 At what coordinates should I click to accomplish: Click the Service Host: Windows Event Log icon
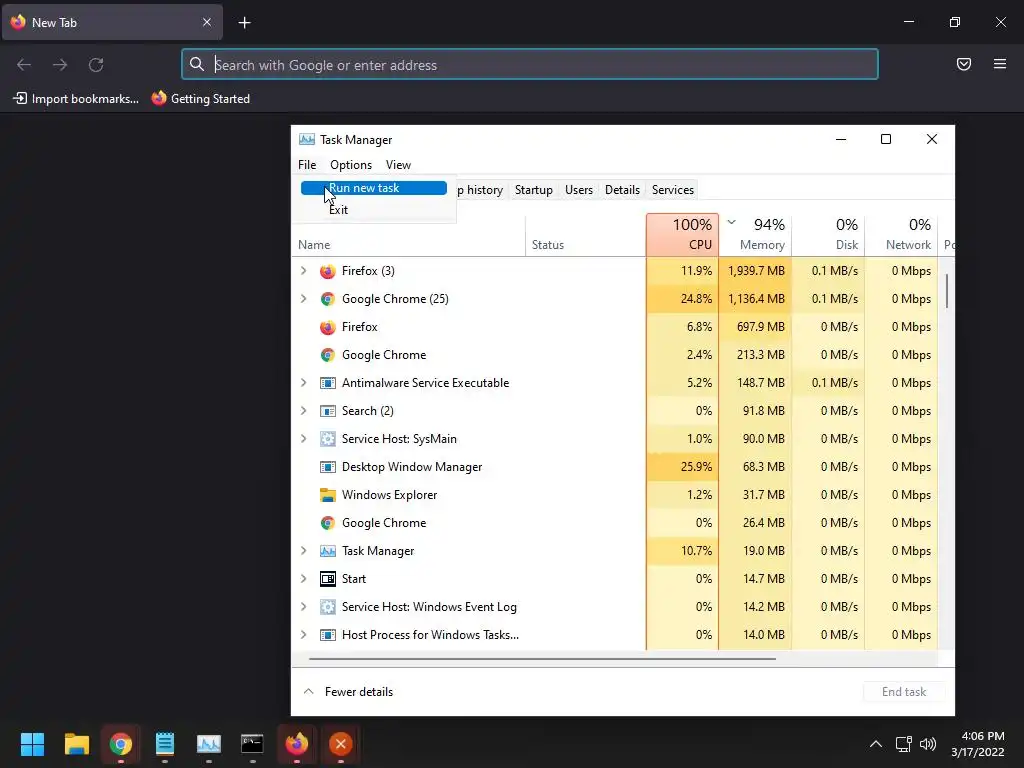coord(327,607)
